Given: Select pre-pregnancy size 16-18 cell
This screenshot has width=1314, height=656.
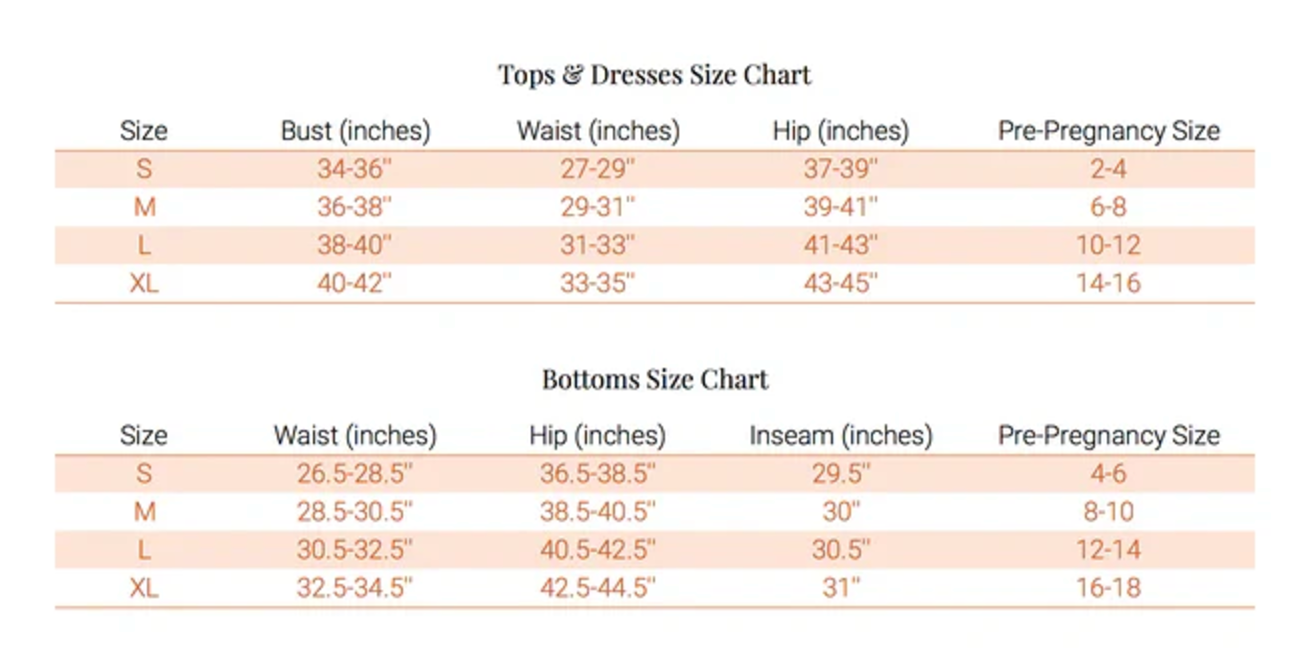Looking at the screenshot, I should pos(1109,588).
